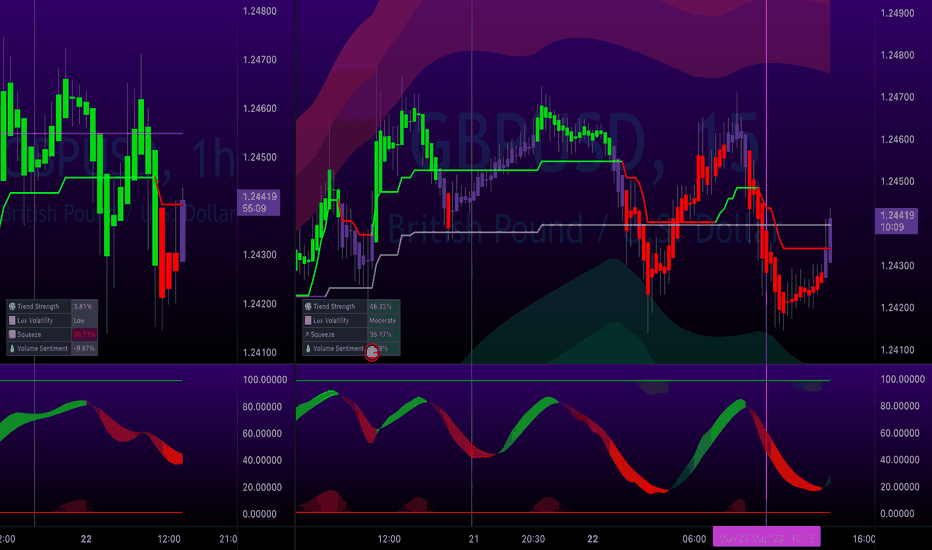Click the left chart's 1.24419 current price label
Image resolution: width=932 pixels, height=550 pixels.
point(259,202)
